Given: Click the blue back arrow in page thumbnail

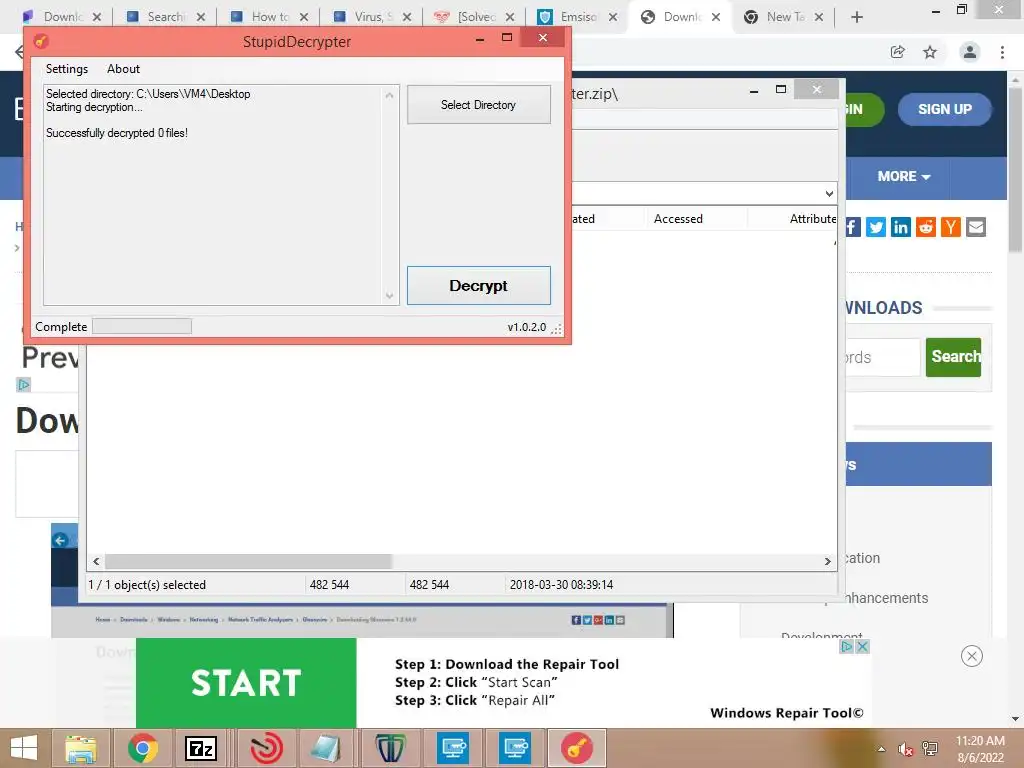Looking at the screenshot, I should [60, 540].
